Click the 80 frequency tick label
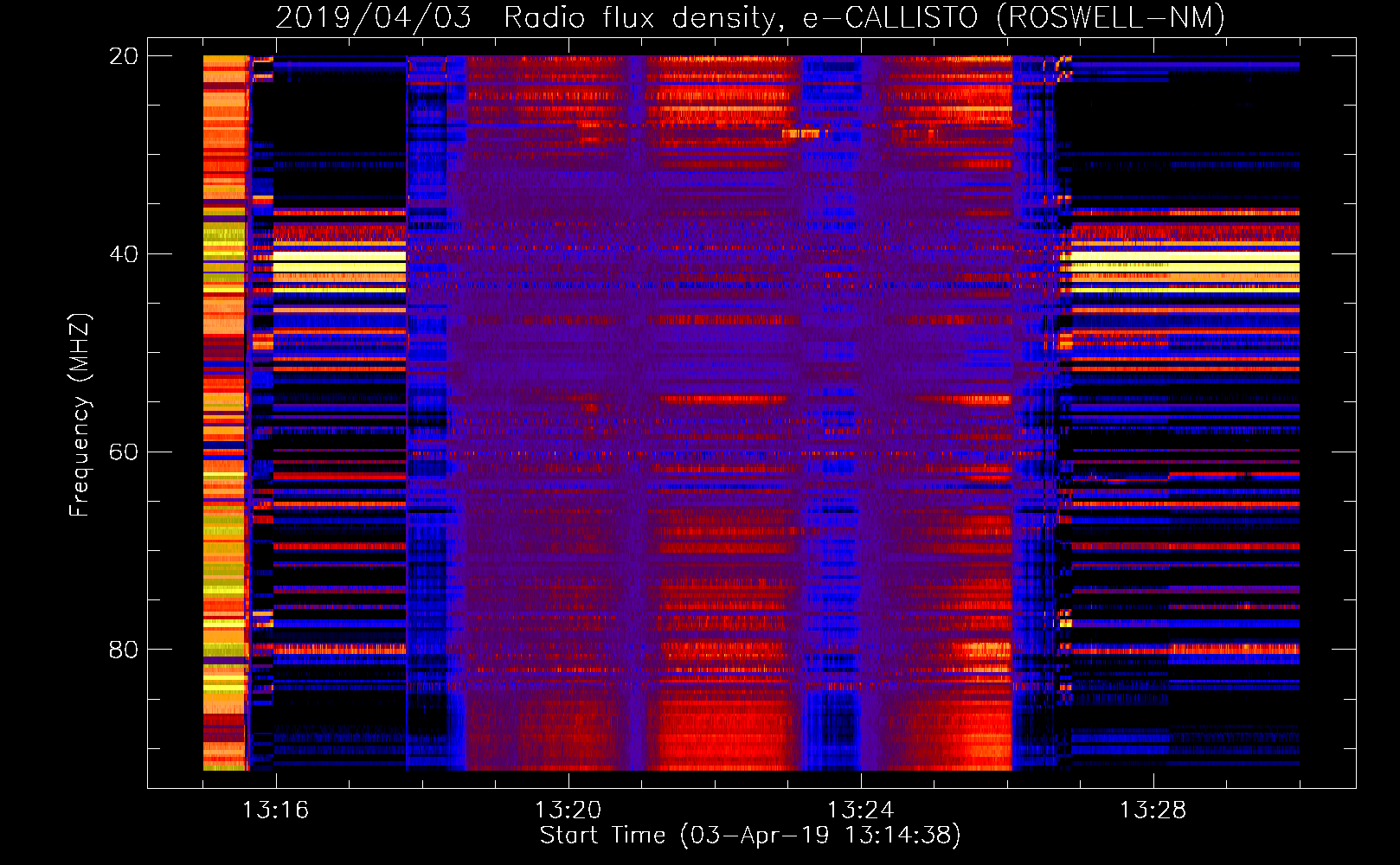1400x865 pixels. point(123,650)
